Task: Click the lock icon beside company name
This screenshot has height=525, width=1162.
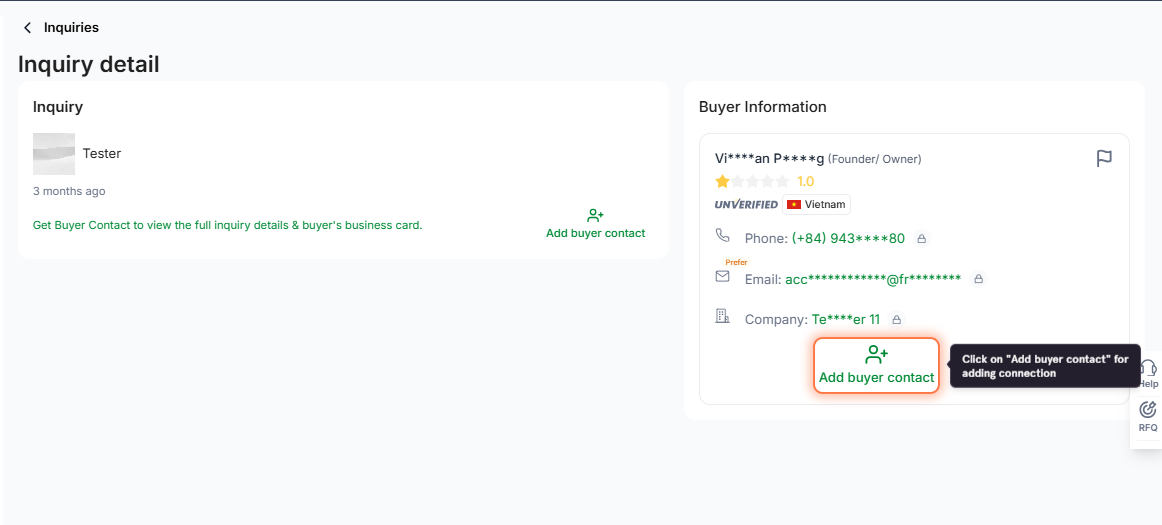Action: pos(896,320)
